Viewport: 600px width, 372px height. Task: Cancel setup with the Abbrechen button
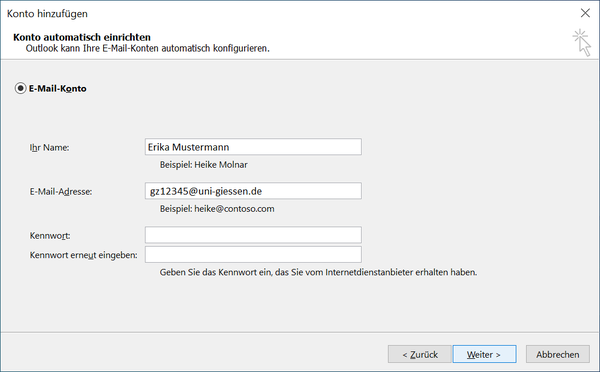coord(558,354)
